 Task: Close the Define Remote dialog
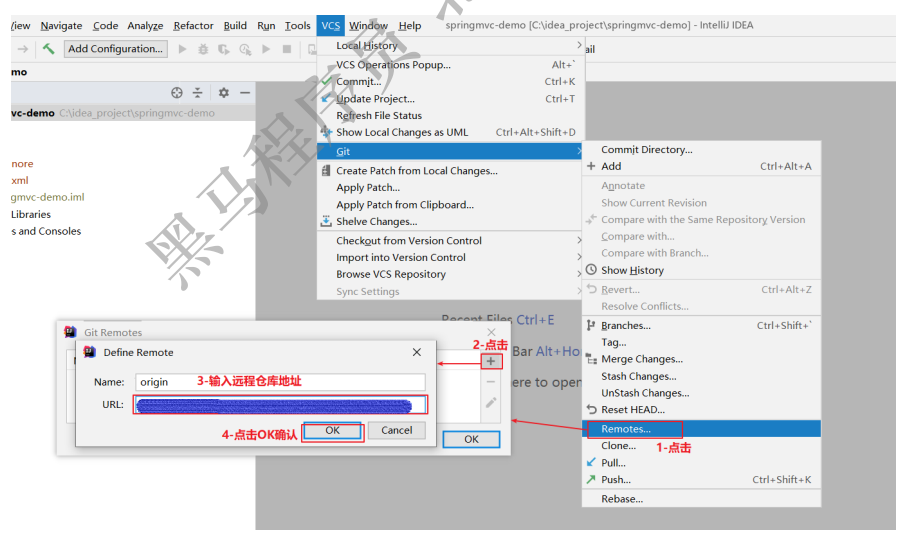pos(417,352)
